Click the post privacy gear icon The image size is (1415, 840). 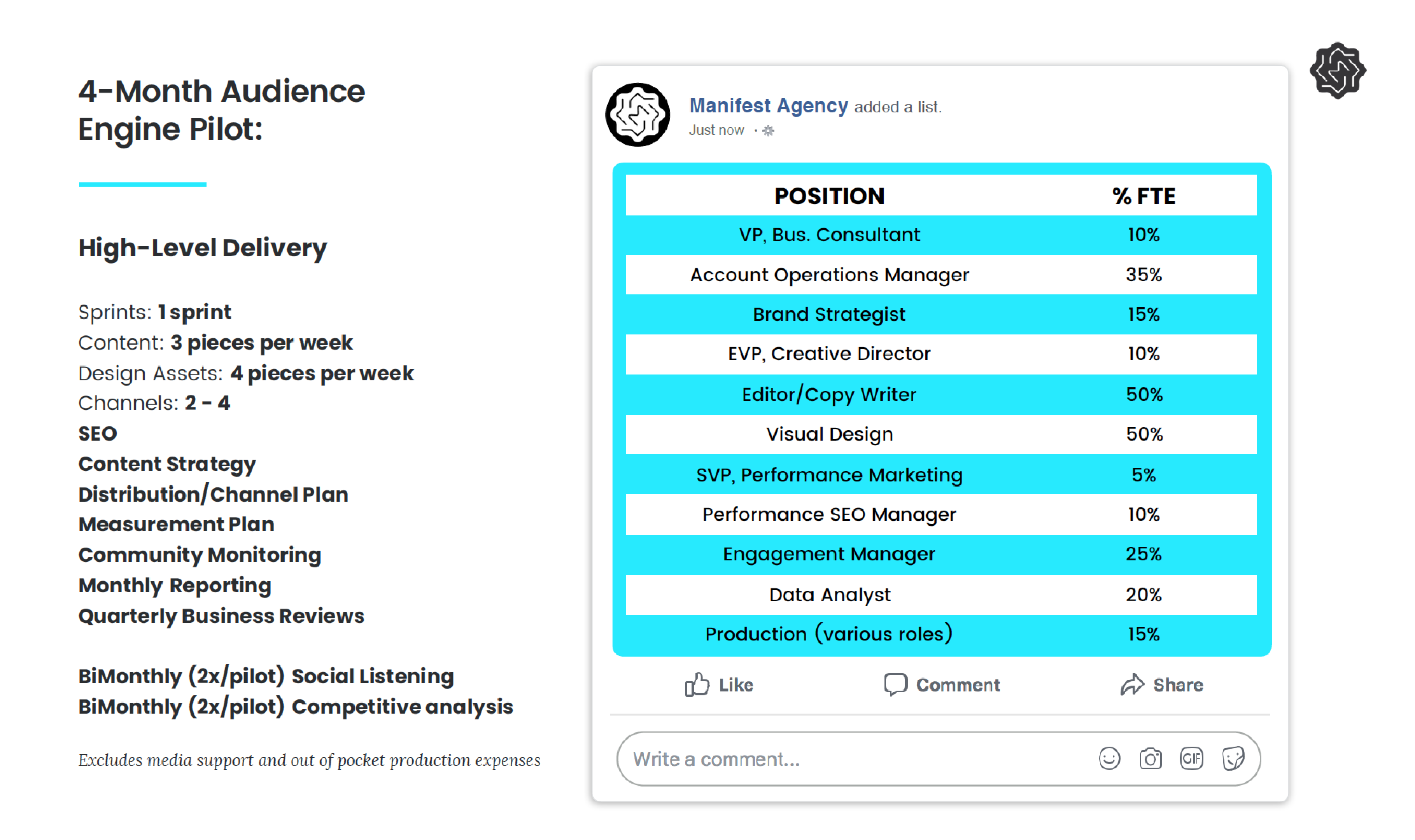pyautogui.click(x=768, y=131)
